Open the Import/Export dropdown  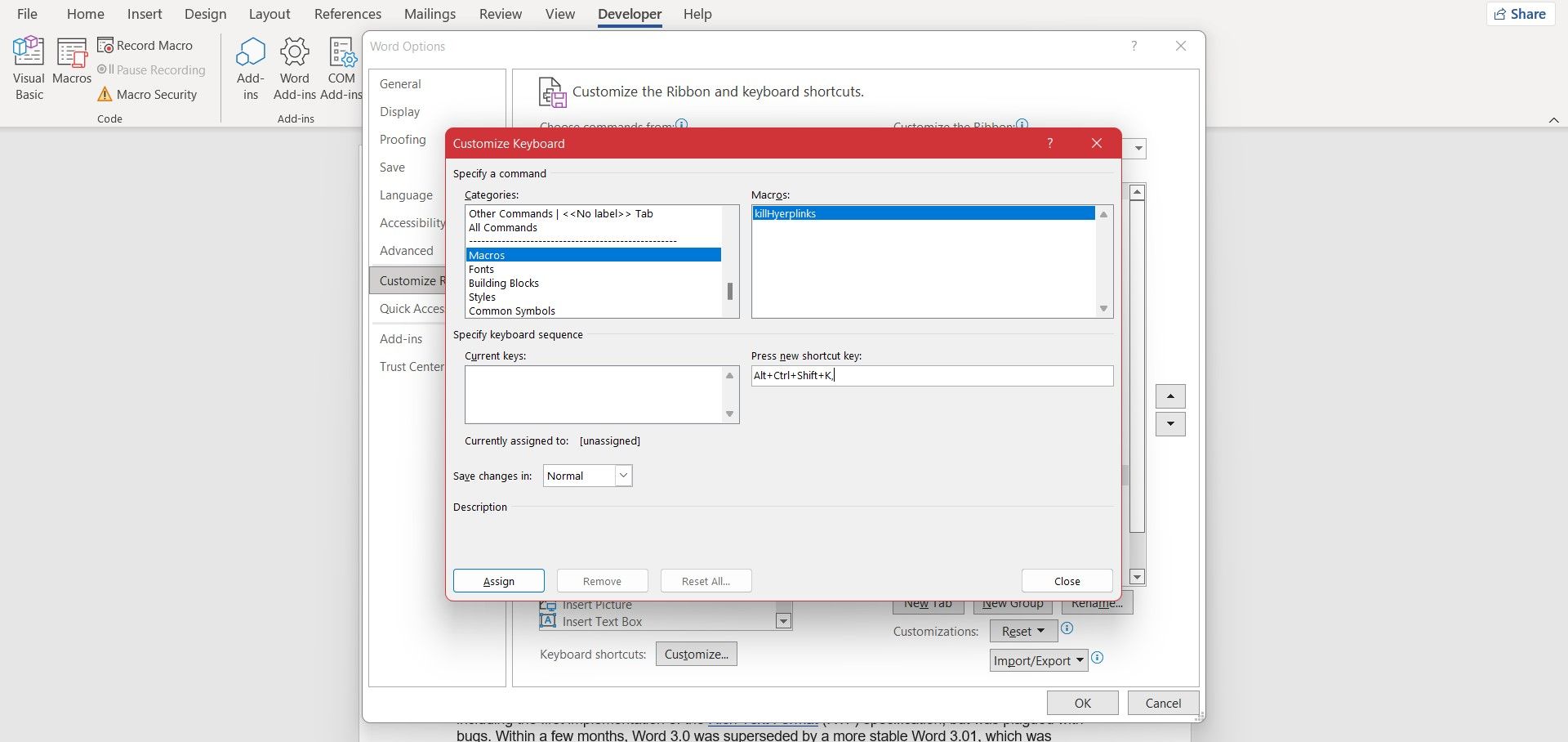pos(1039,660)
